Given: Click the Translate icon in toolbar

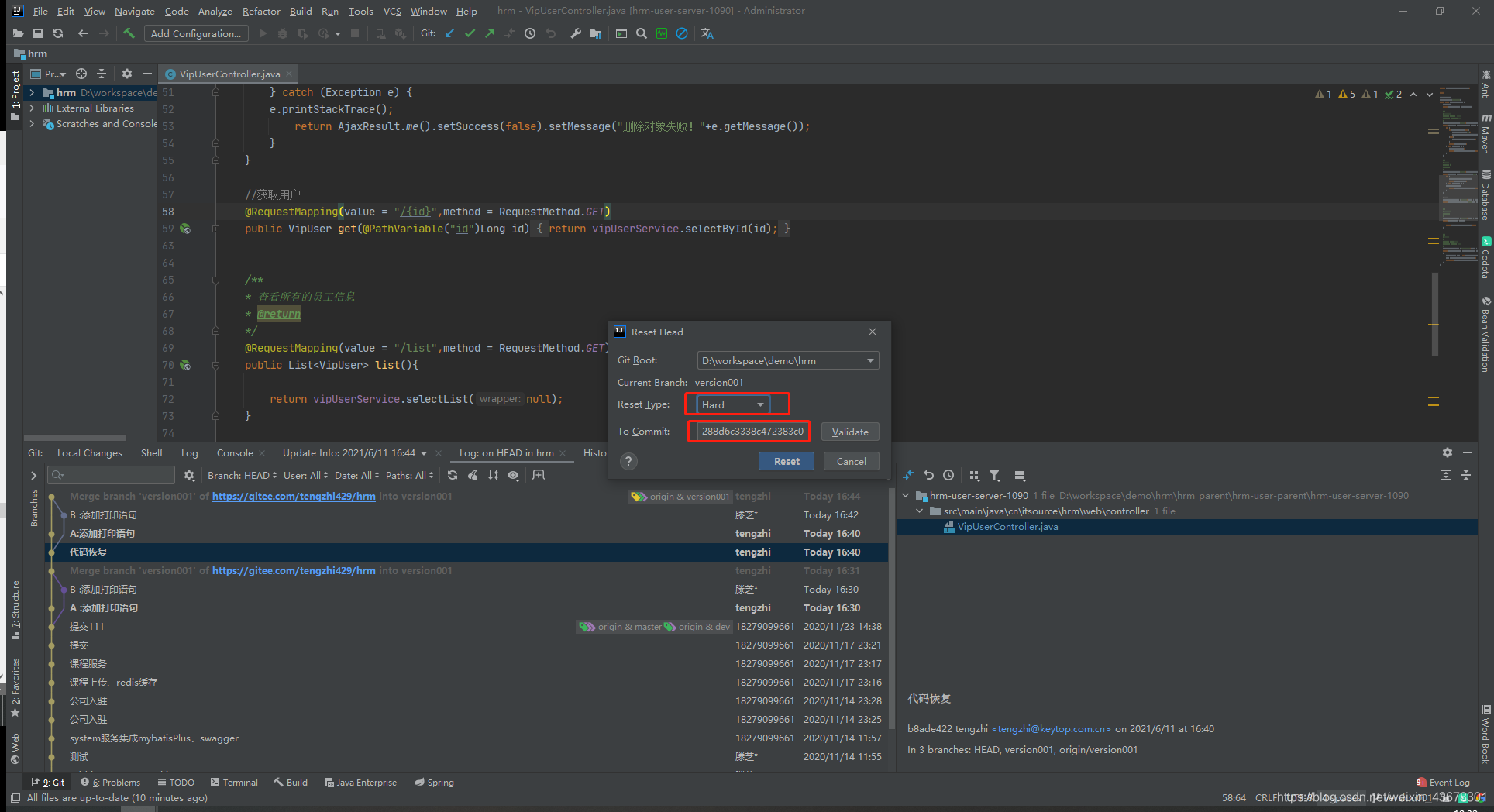Looking at the screenshot, I should point(707,33).
